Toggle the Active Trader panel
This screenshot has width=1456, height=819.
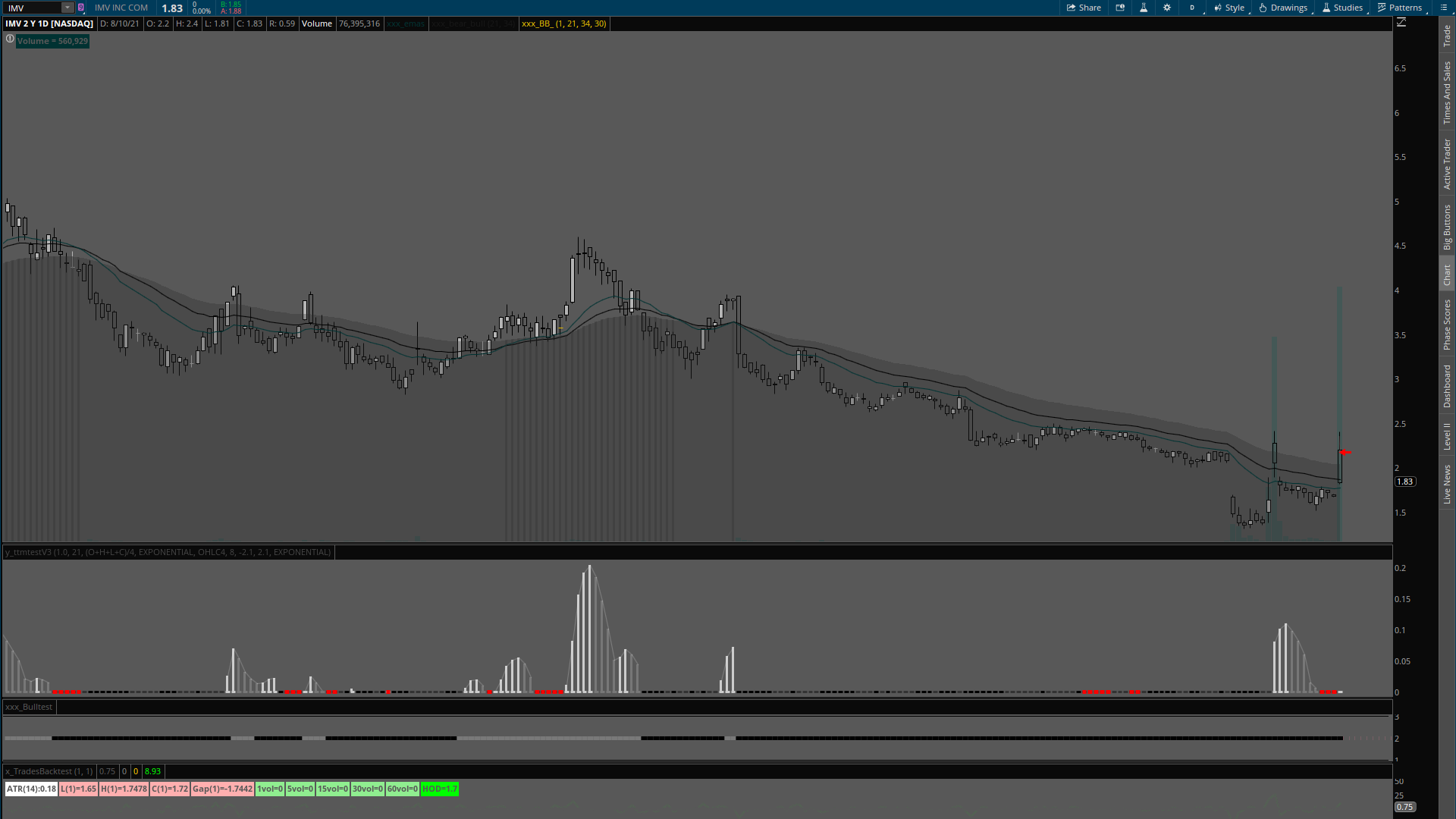click(1447, 164)
